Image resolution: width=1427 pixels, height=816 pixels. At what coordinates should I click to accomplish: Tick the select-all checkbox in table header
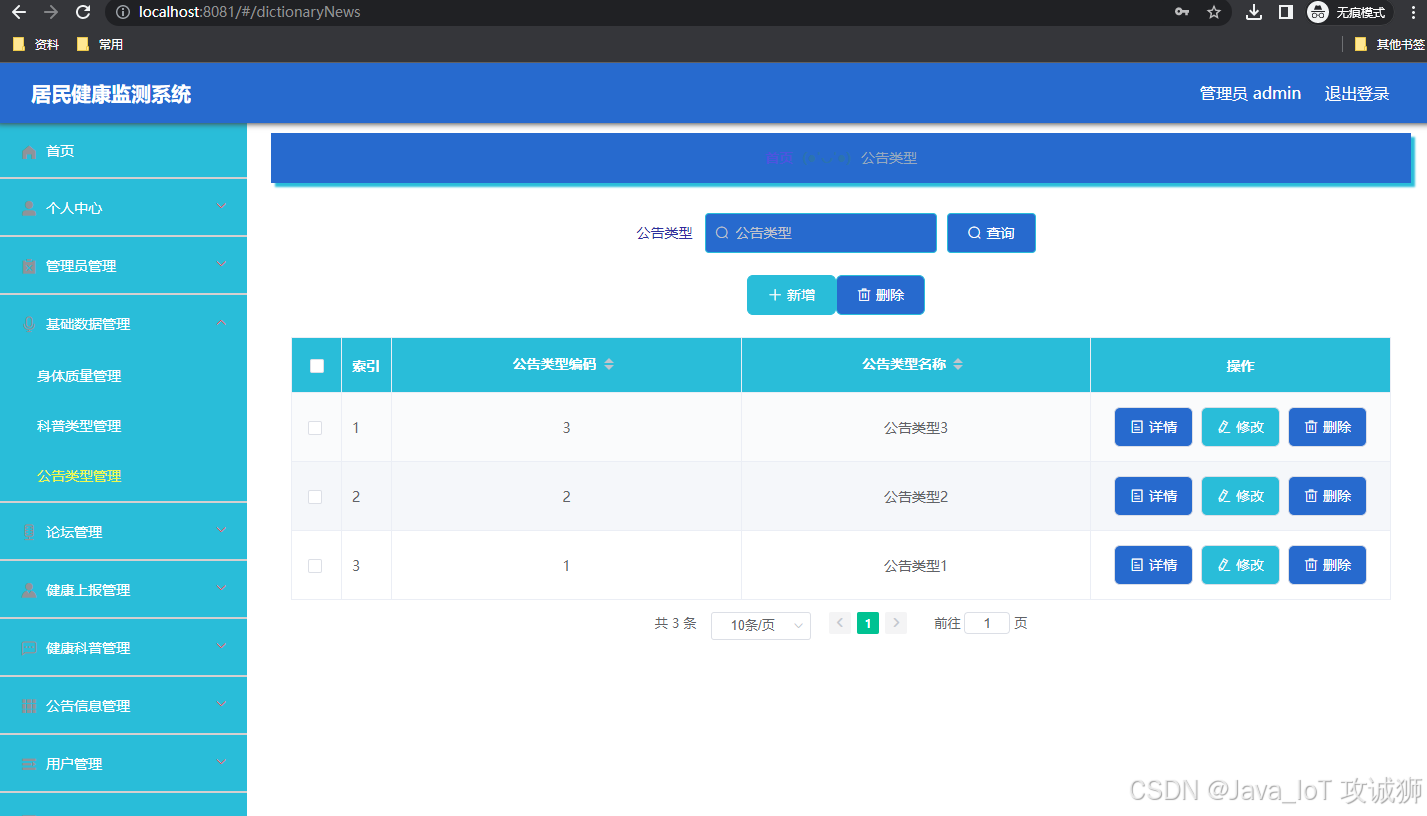(x=317, y=366)
